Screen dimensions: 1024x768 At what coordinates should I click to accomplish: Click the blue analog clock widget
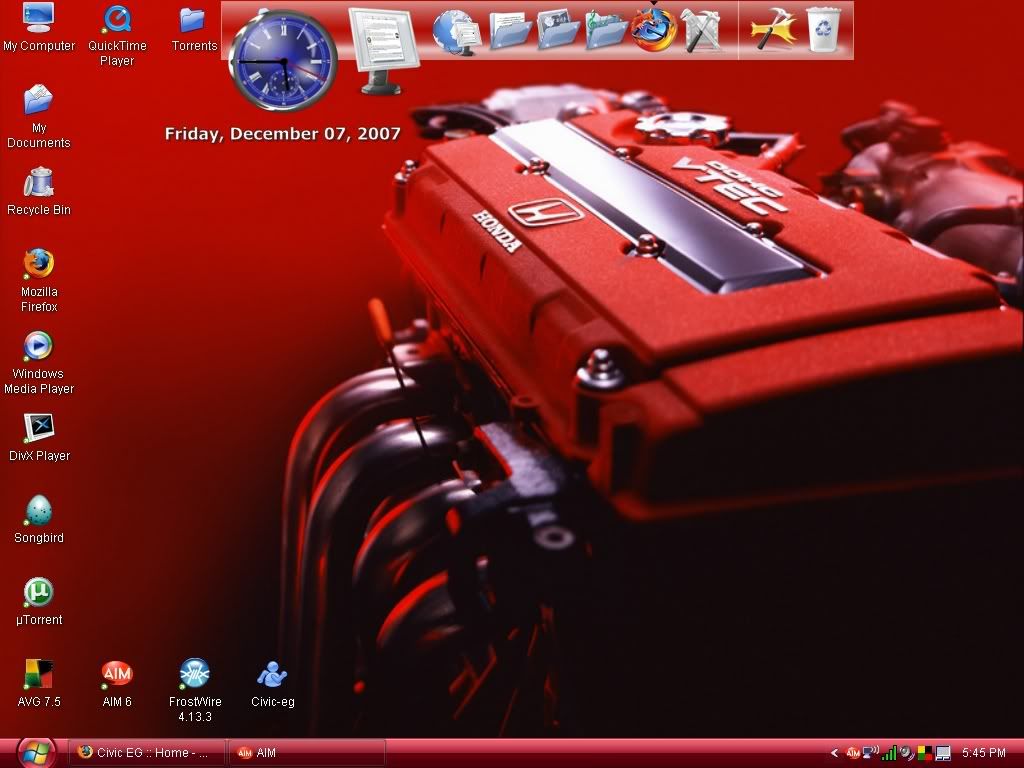click(283, 60)
